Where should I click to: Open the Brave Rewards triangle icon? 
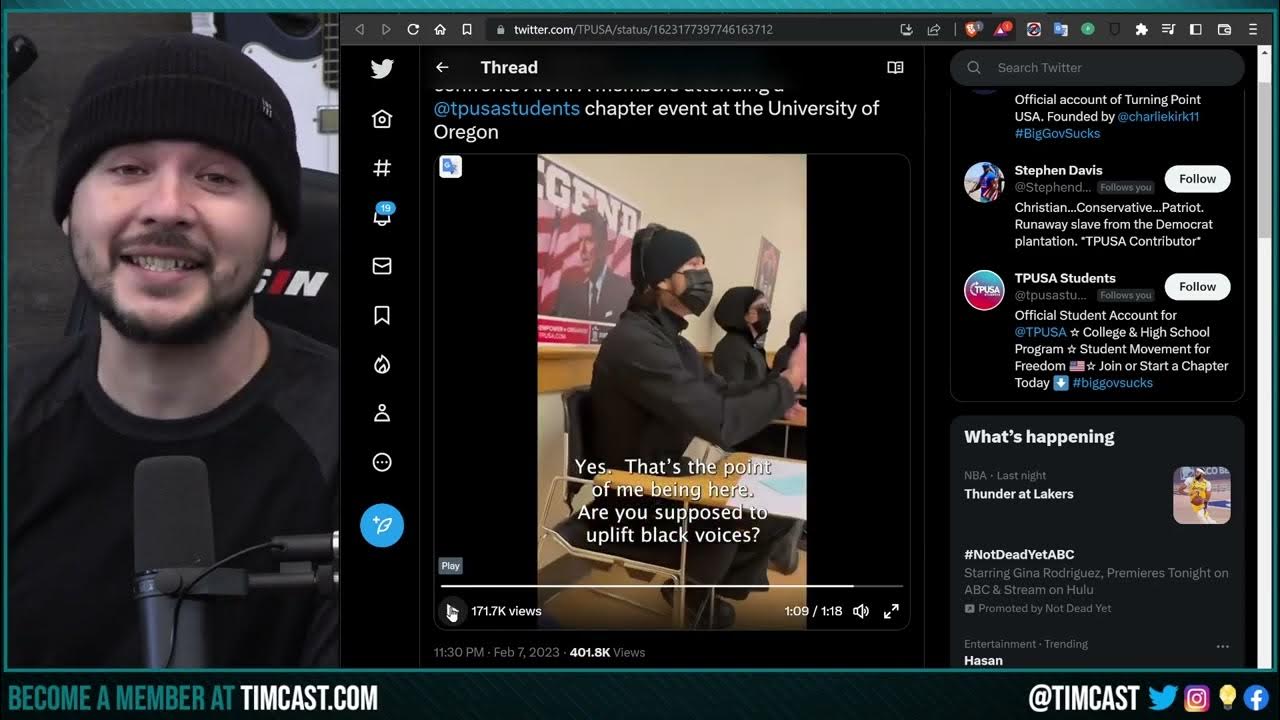click(1002, 30)
